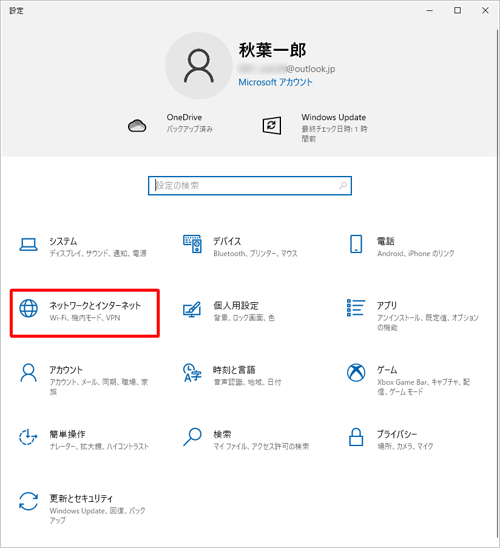
Task: Select プライバシー category title
Action: (x=397, y=434)
